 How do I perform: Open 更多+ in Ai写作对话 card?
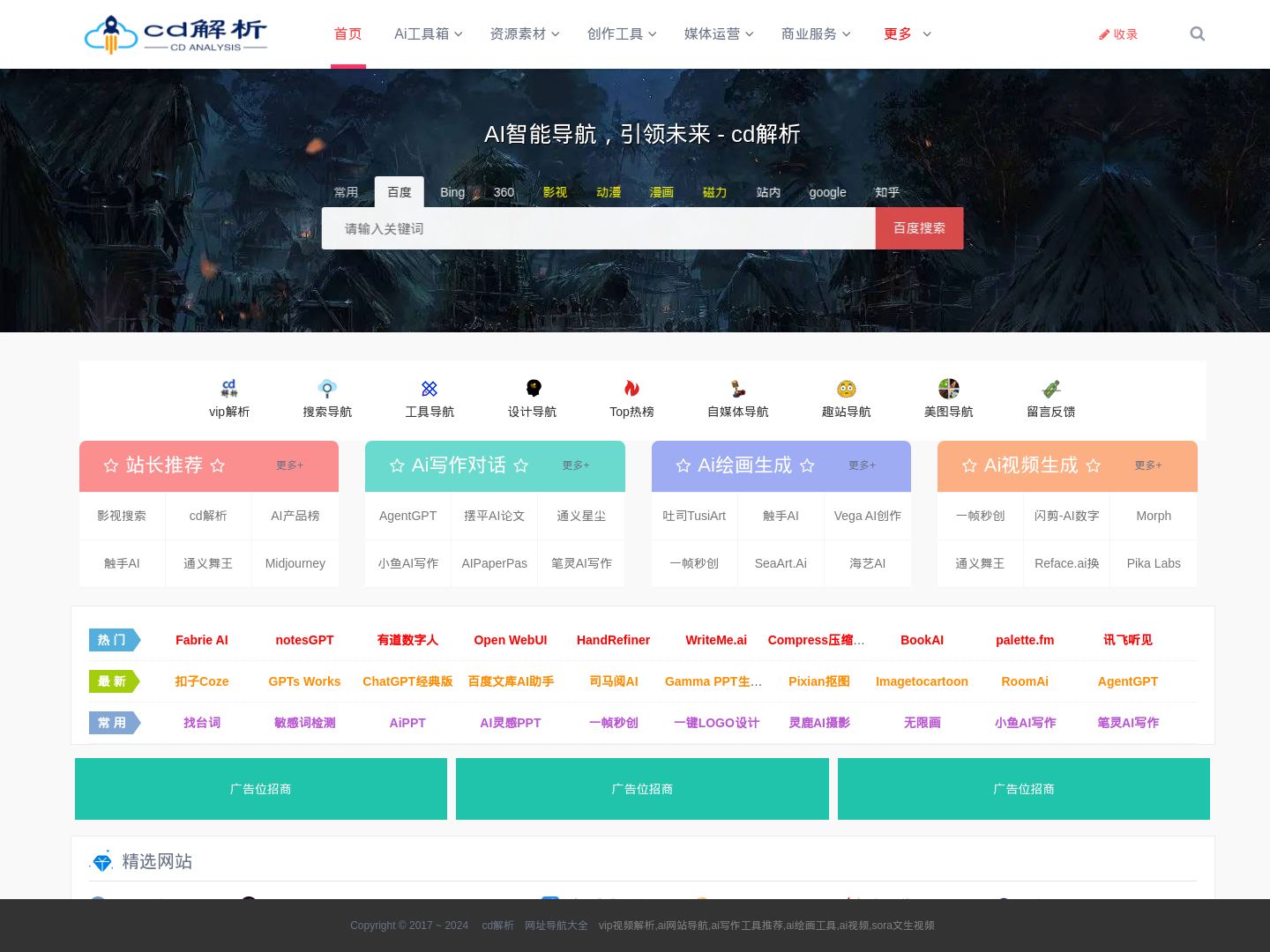click(x=576, y=465)
